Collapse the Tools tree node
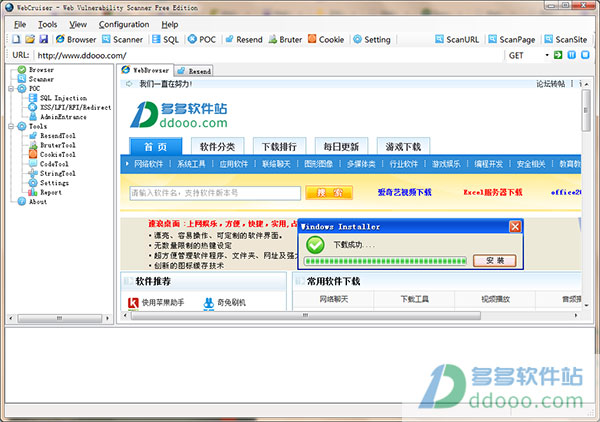 (x=11, y=126)
